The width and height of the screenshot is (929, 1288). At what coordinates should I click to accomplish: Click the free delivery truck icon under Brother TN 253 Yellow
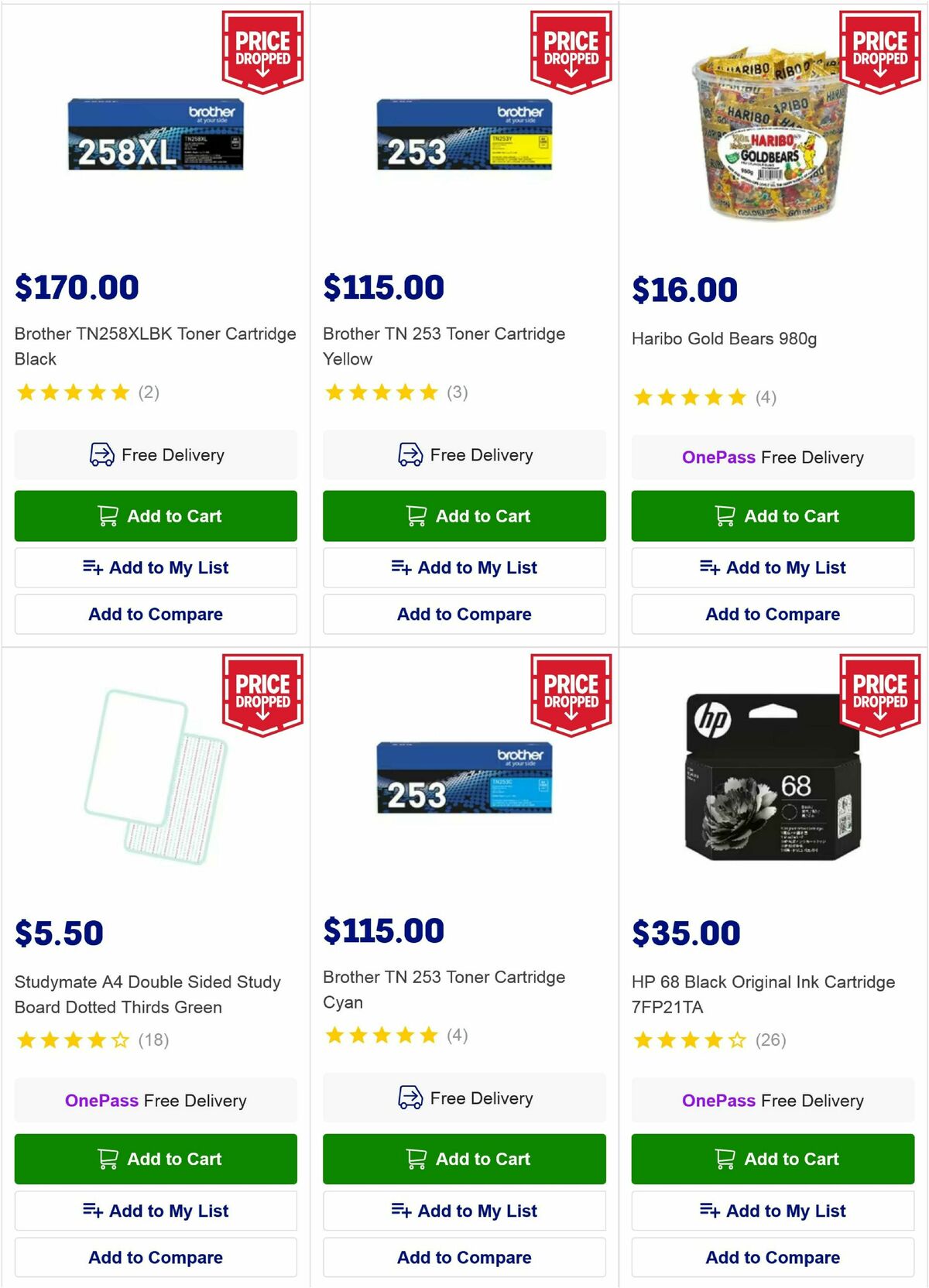point(410,454)
